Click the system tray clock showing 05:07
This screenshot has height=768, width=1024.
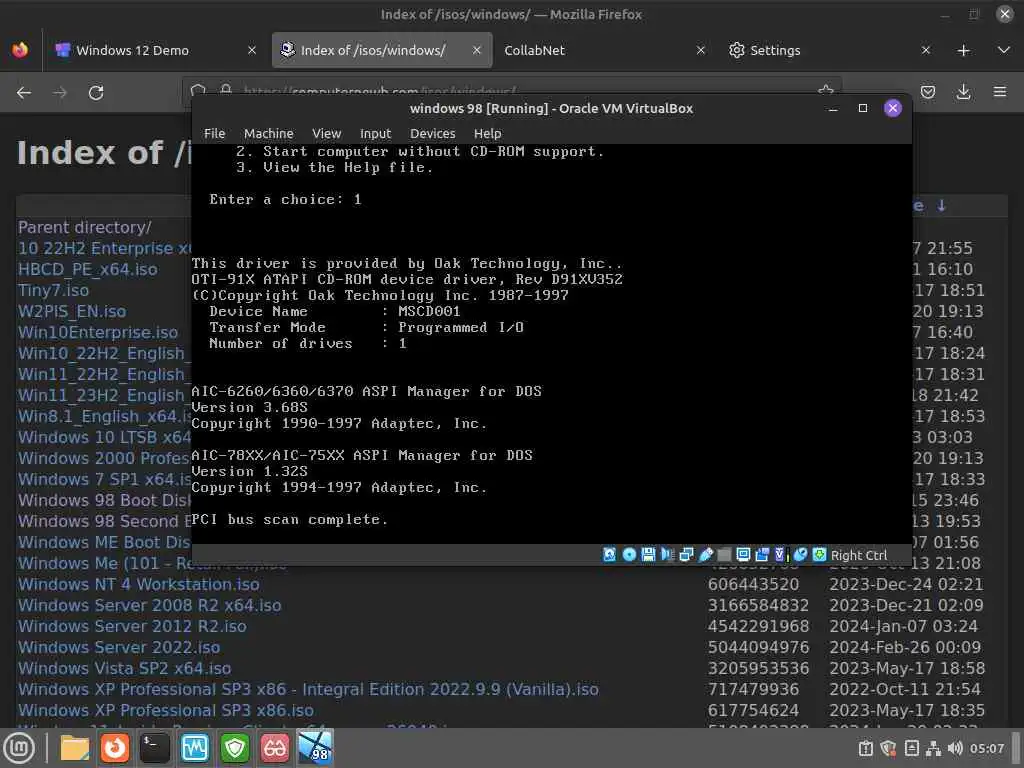pos(987,748)
